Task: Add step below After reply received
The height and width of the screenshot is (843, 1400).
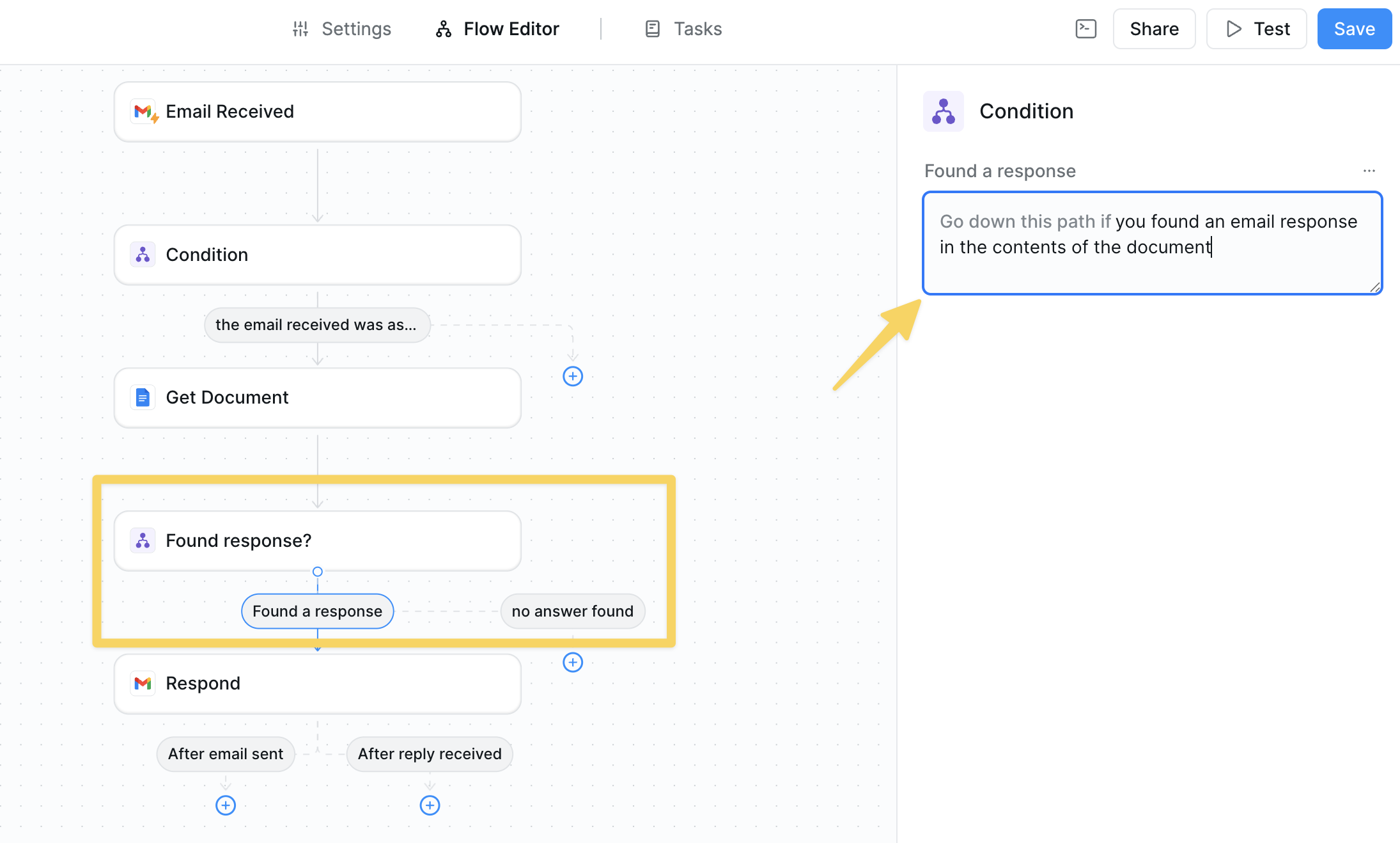Action: pos(430,805)
